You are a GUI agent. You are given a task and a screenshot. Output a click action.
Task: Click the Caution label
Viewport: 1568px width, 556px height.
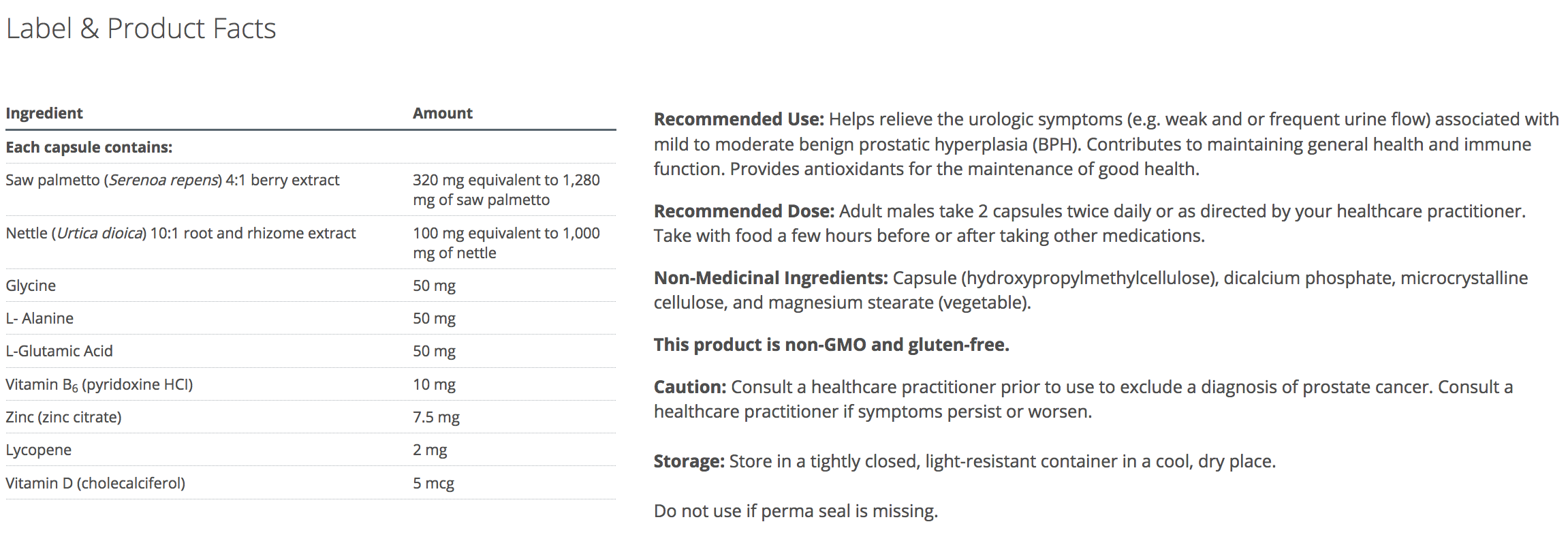(690, 387)
